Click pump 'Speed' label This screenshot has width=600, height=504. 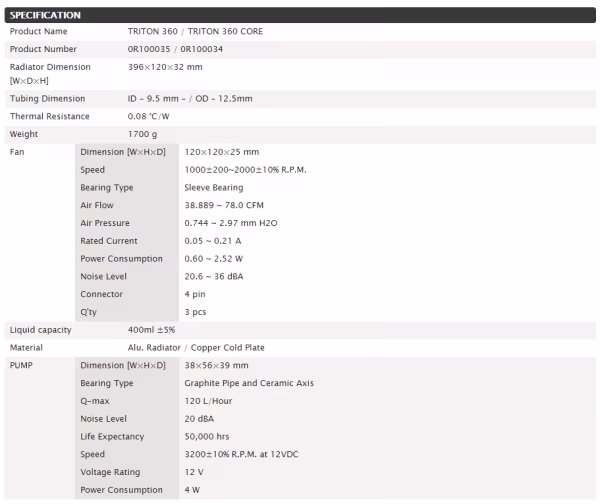pyautogui.click(x=92, y=455)
